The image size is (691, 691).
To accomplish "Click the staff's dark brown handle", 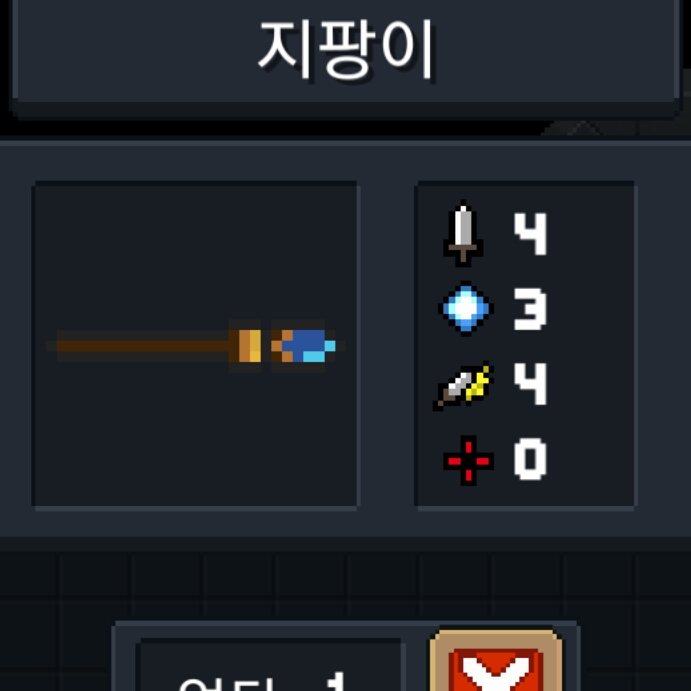I will (143, 346).
